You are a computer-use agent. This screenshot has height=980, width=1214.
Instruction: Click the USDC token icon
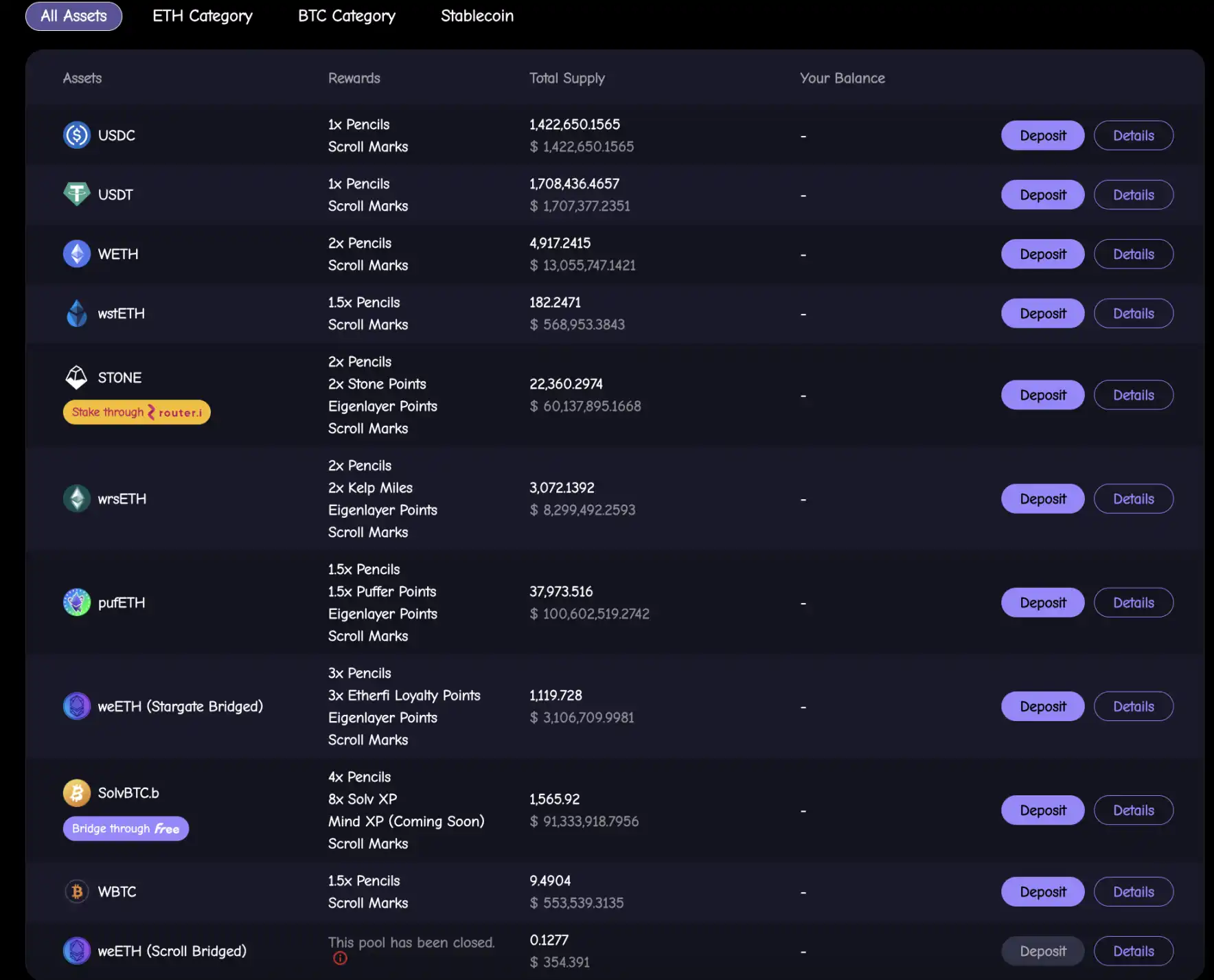pos(77,135)
